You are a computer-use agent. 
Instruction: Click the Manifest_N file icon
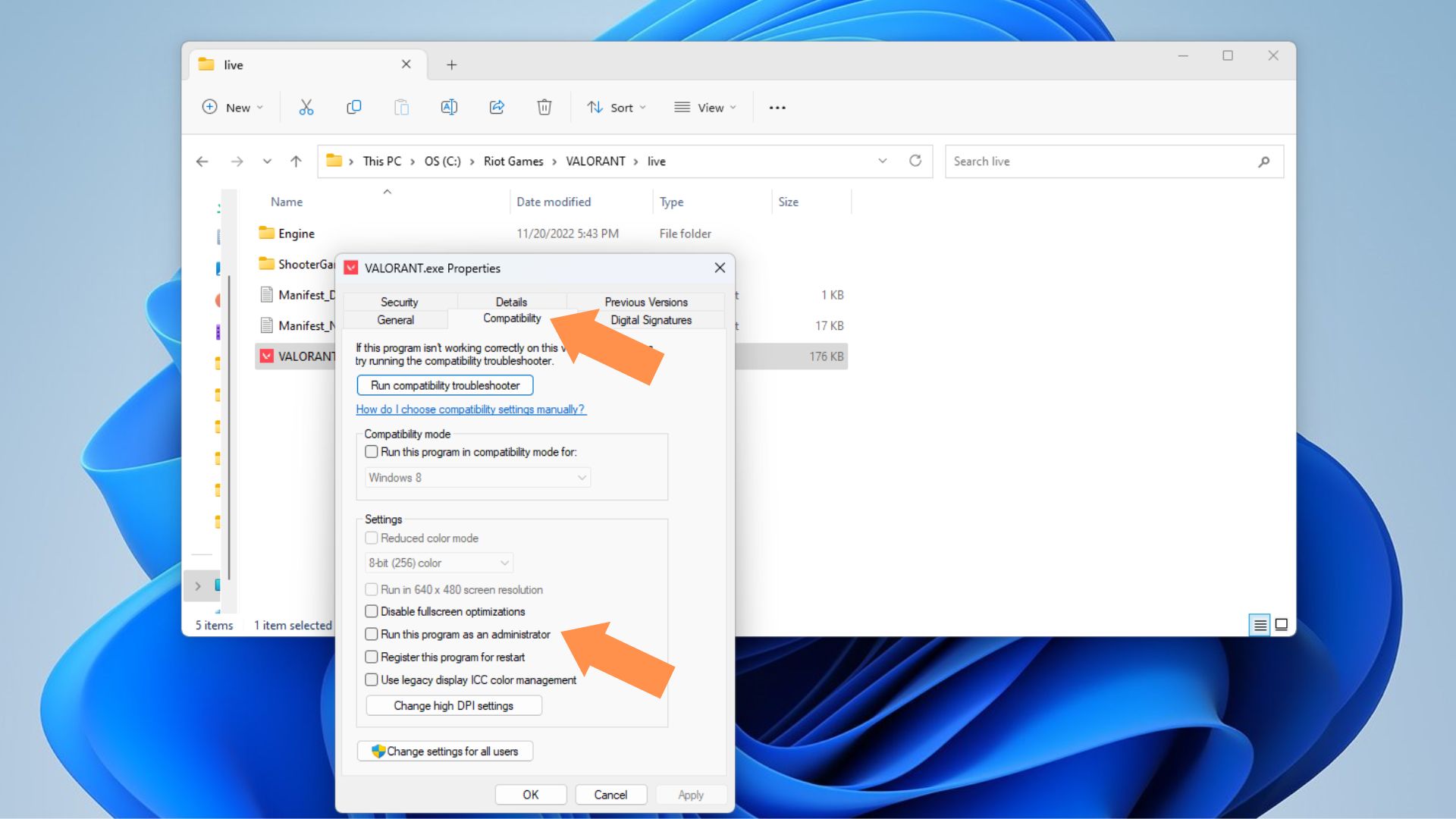266,325
